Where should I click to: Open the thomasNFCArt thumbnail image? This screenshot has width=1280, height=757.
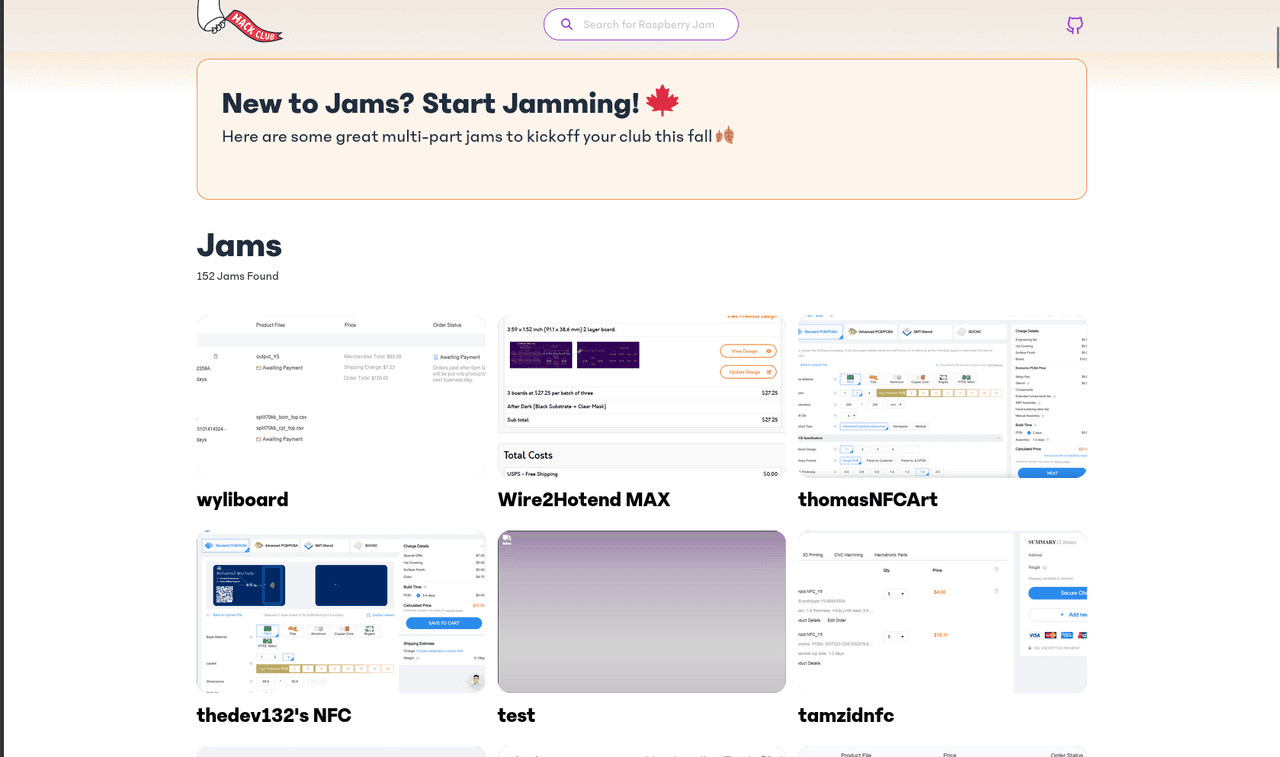pos(942,397)
